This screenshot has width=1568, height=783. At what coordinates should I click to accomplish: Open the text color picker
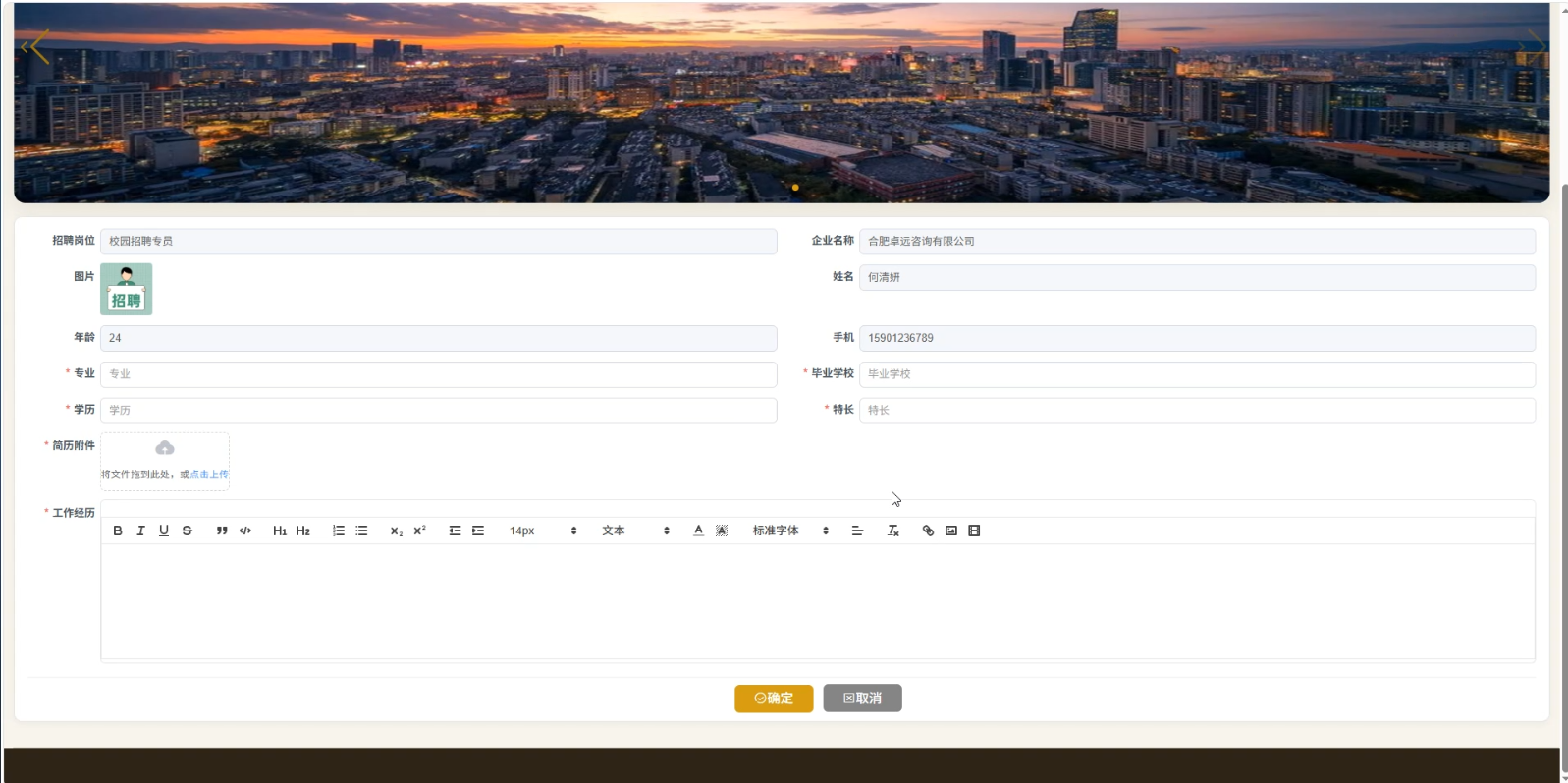(x=698, y=531)
